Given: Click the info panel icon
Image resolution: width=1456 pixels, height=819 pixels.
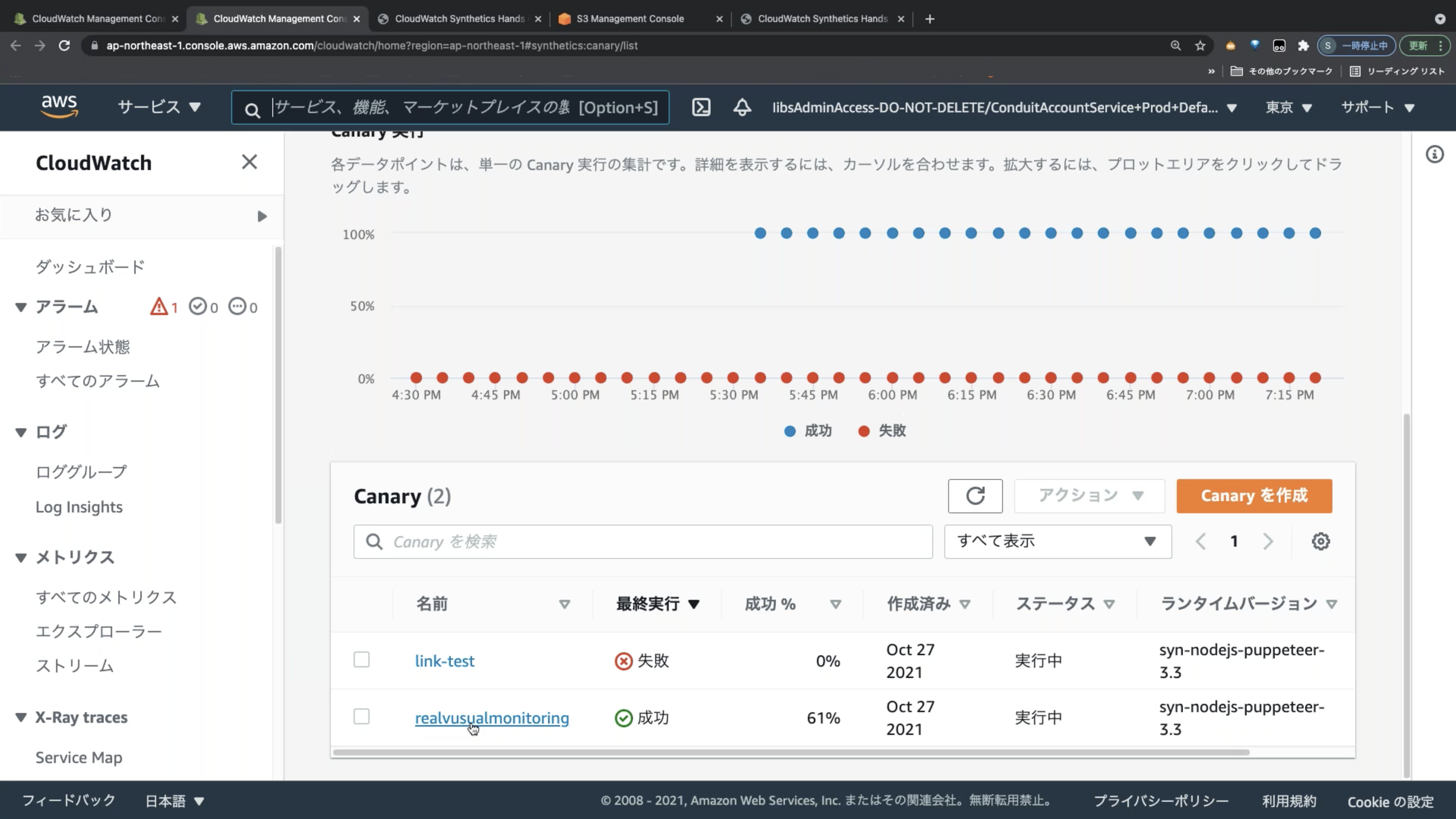Looking at the screenshot, I should (x=1435, y=154).
